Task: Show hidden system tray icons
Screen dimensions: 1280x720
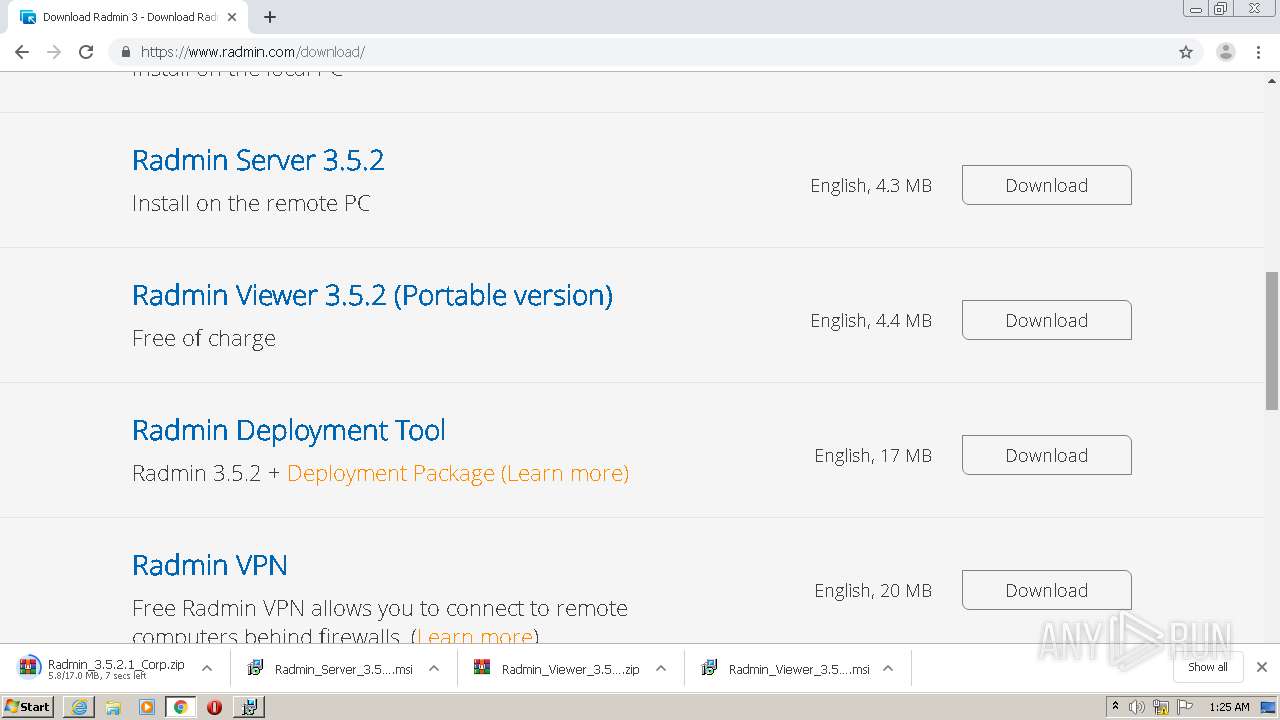Action: (x=1115, y=707)
